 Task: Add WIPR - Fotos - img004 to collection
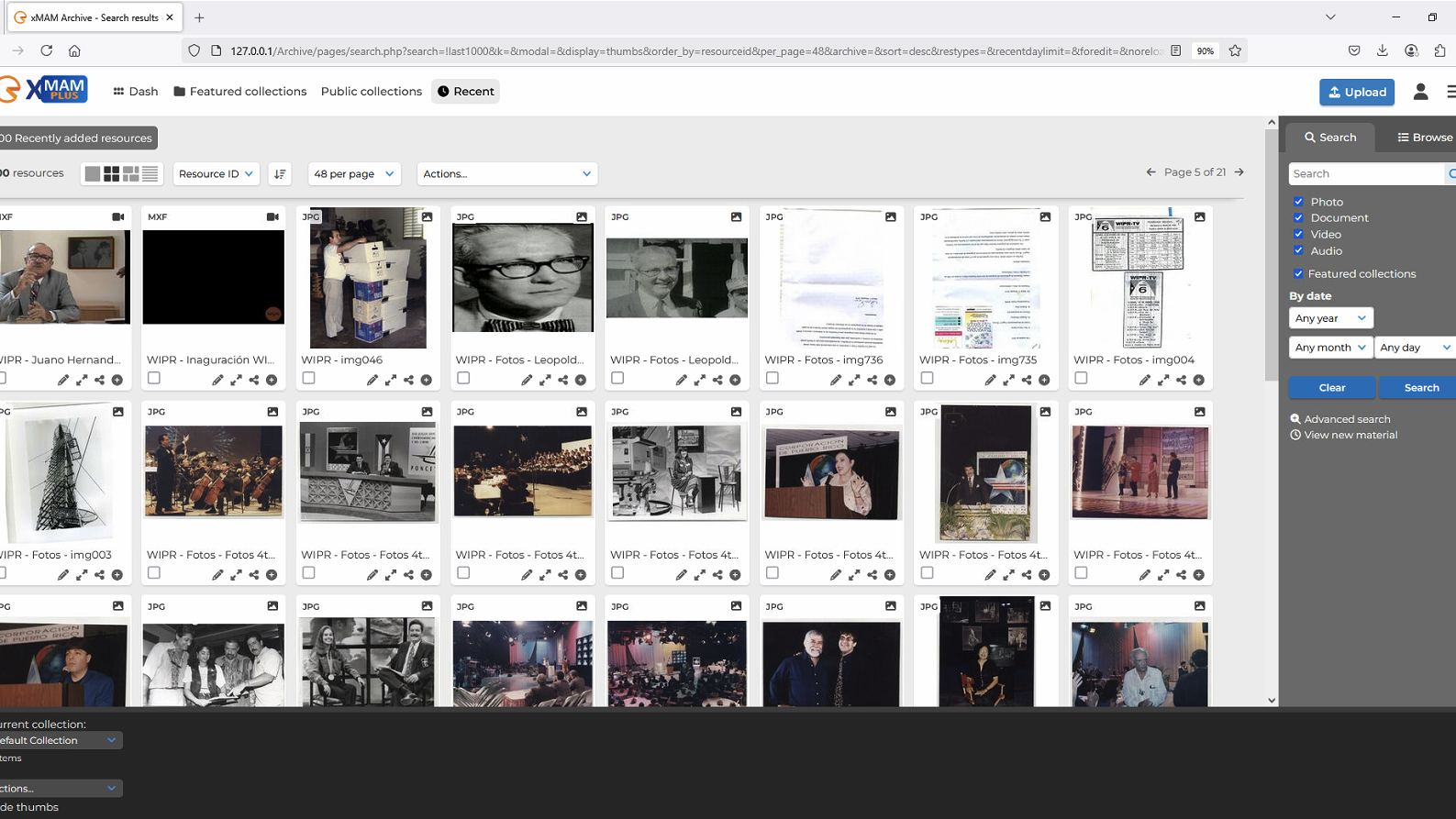tap(1198, 380)
